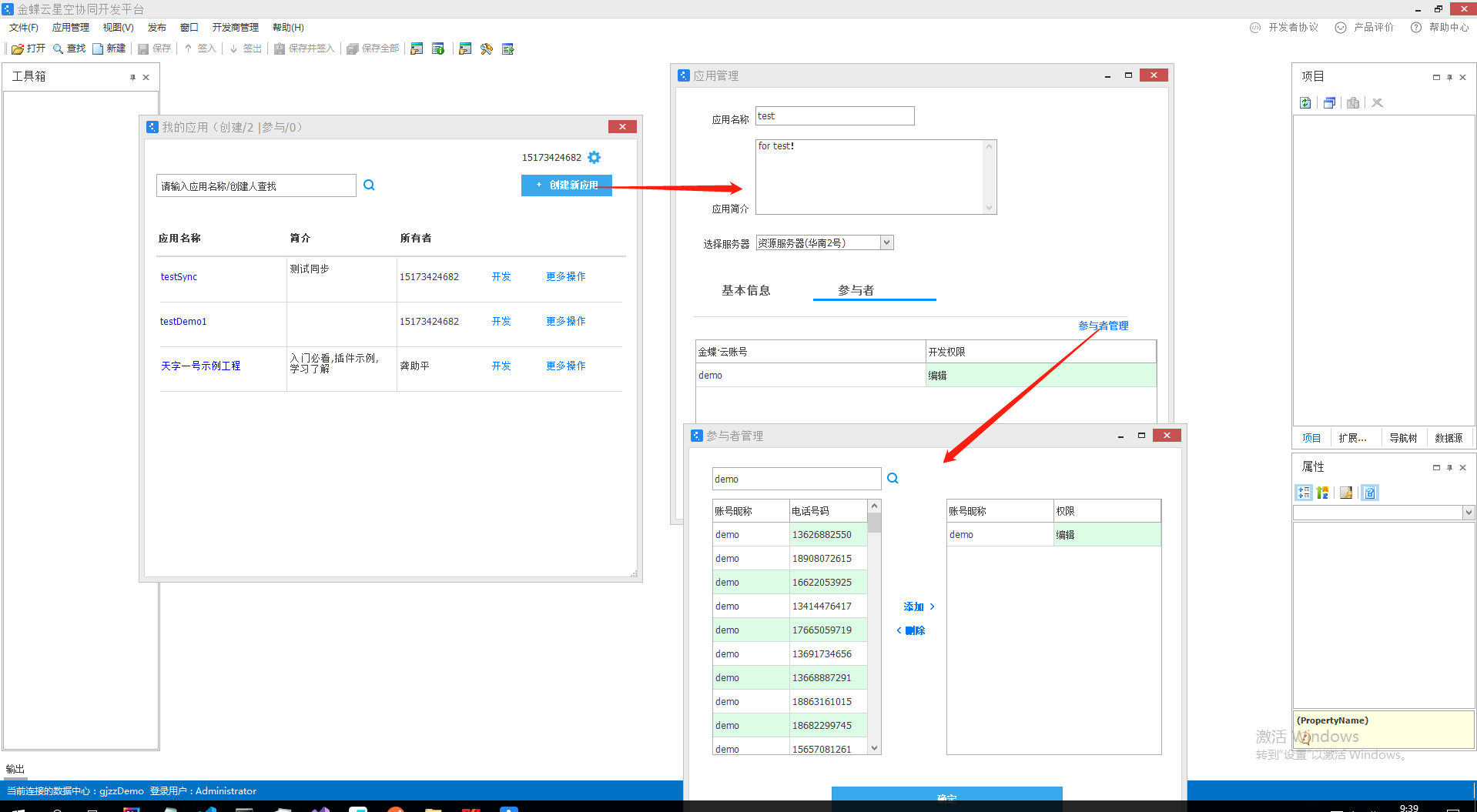Image resolution: width=1477 pixels, height=812 pixels.
Task: Click the 参与者管理 link
Action: click(1103, 326)
